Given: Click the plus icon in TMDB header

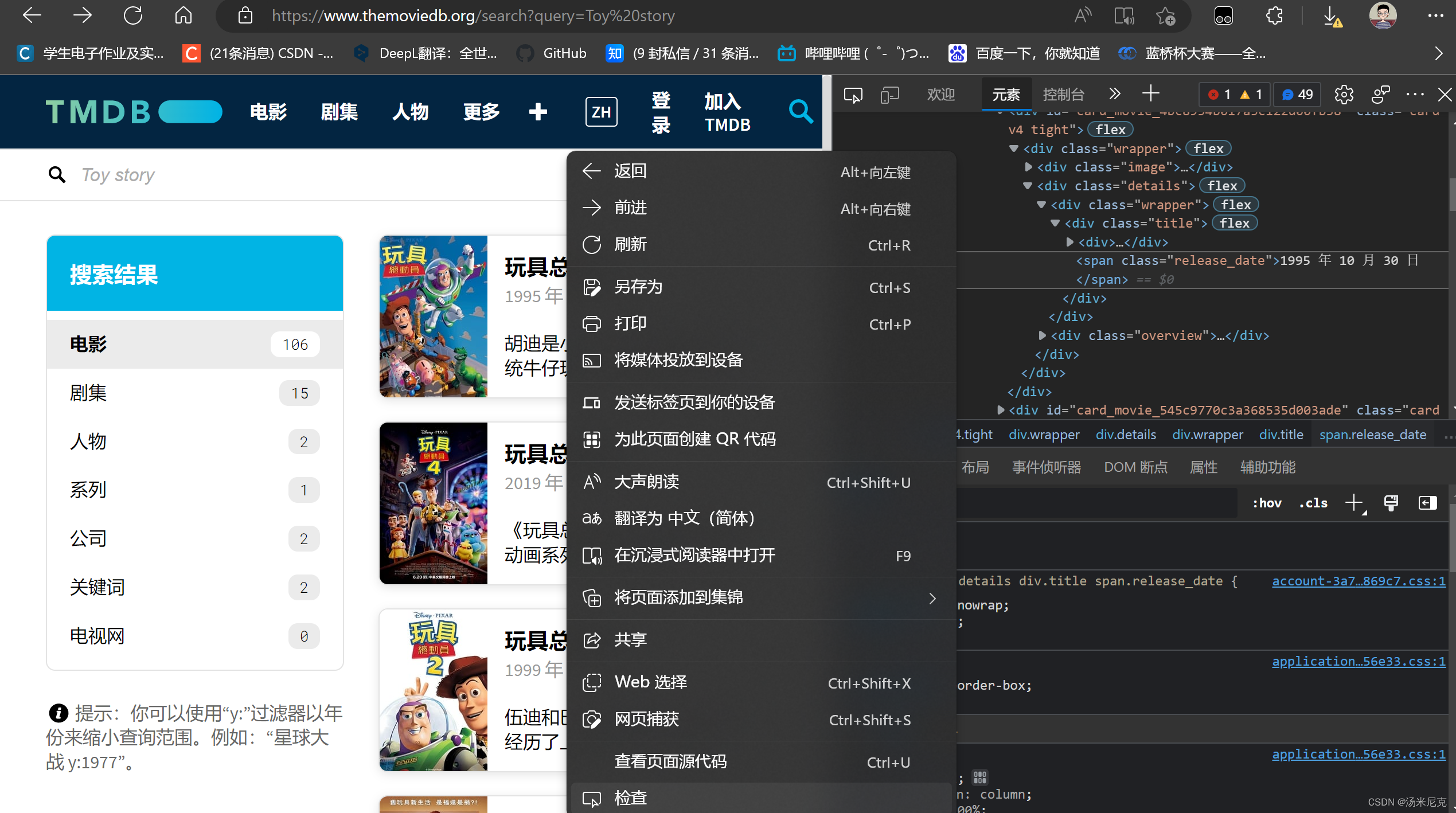Looking at the screenshot, I should coord(537,112).
